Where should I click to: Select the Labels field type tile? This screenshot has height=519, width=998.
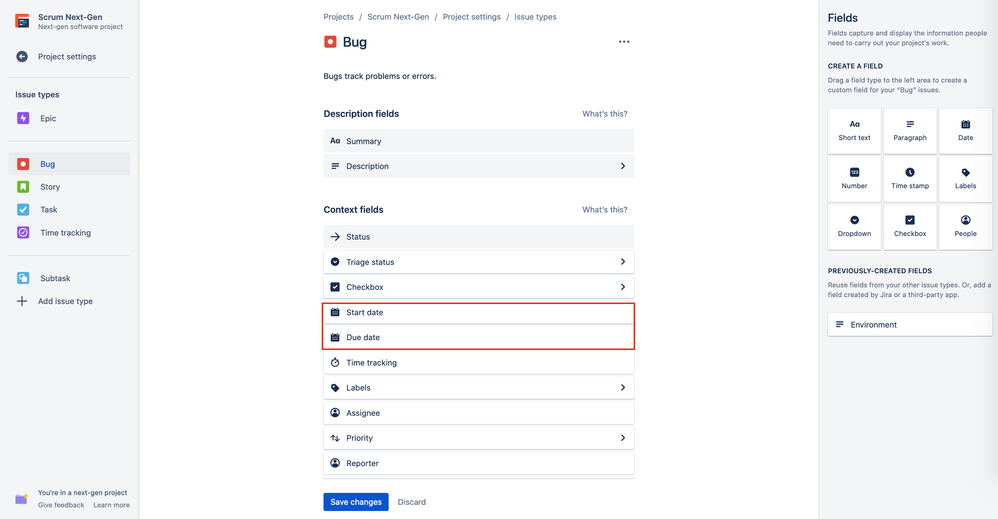pos(965,179)
